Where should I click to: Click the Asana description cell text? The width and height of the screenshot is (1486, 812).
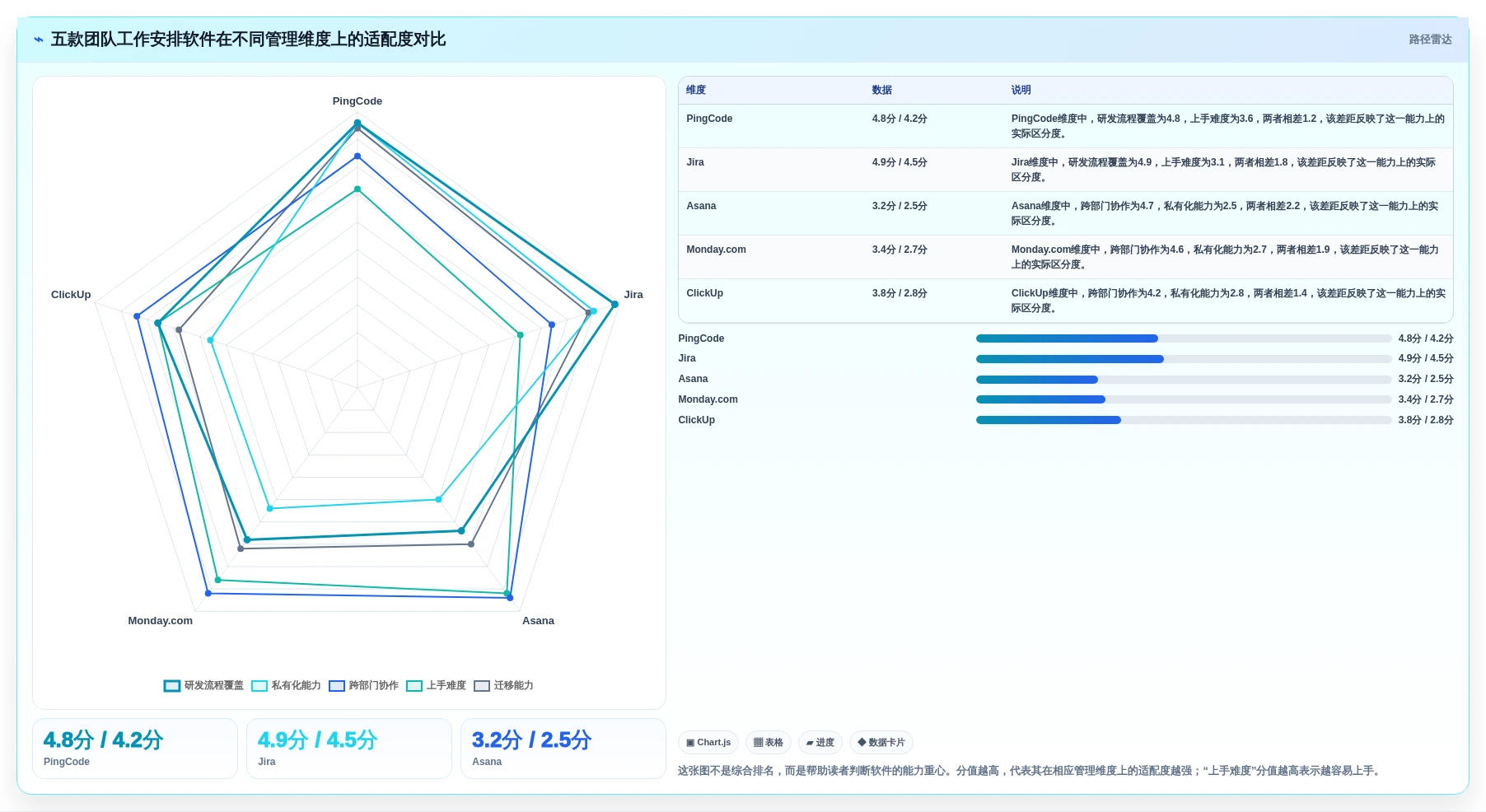1225,213
